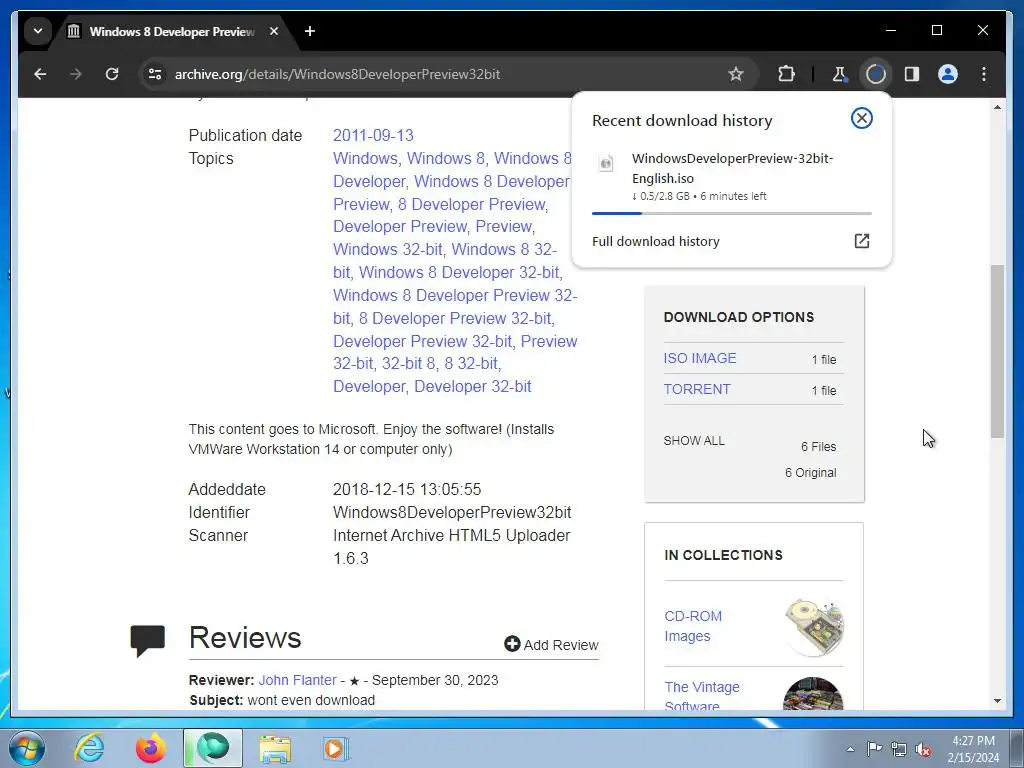Open the side panel icon
1024x768 pixels.
[912, 74]
